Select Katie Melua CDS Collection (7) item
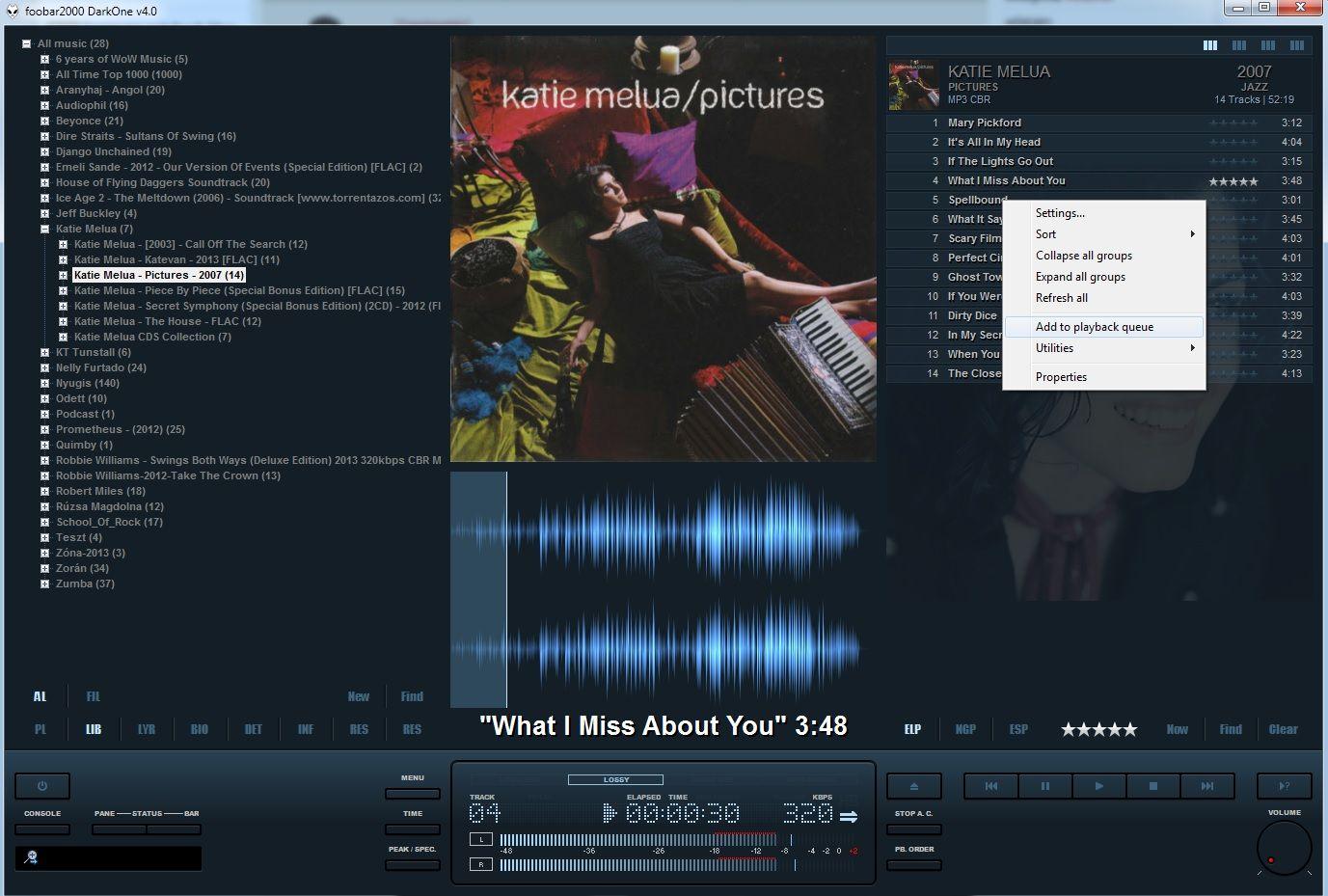This screenshot has width=1328, height=896. pyautogui.click(x=152, y=337)
